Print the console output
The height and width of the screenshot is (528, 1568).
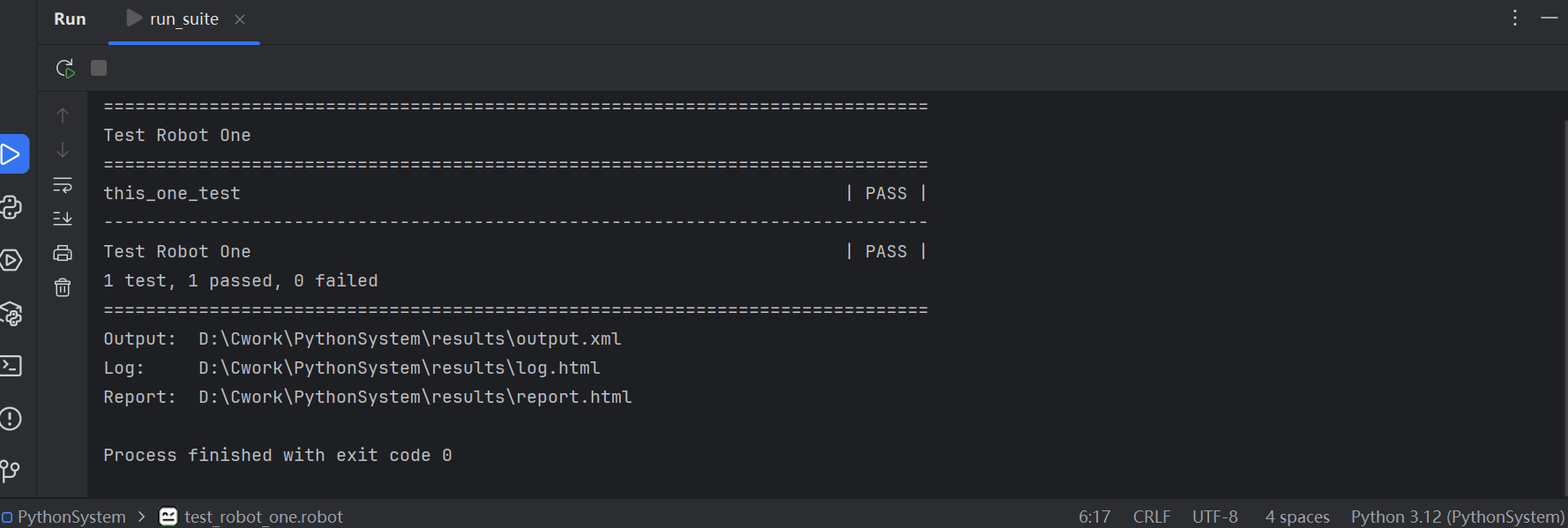coord(63,252)
